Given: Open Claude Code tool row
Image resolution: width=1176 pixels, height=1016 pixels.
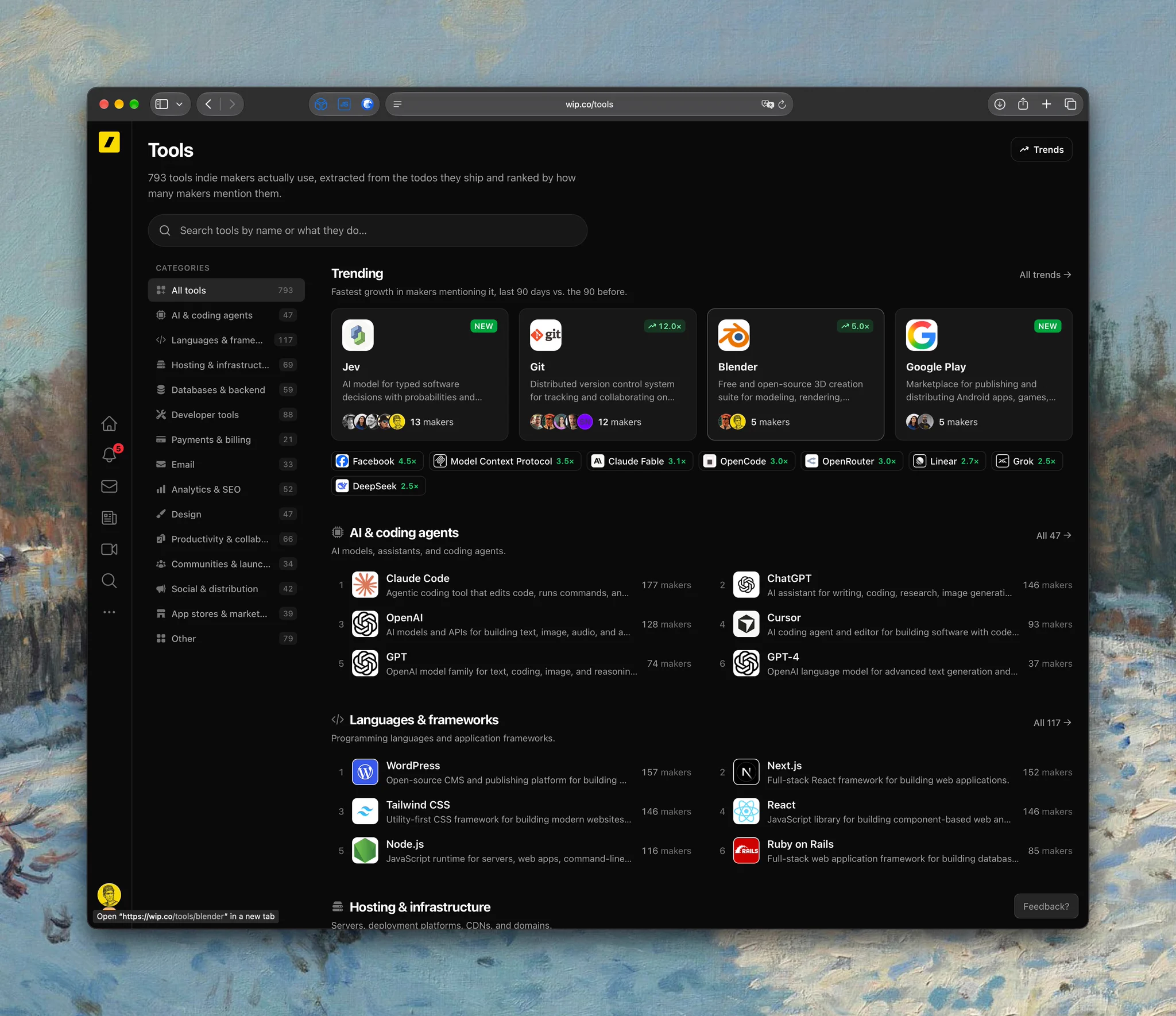Looking at the screenshot, I should coord(515,585).
